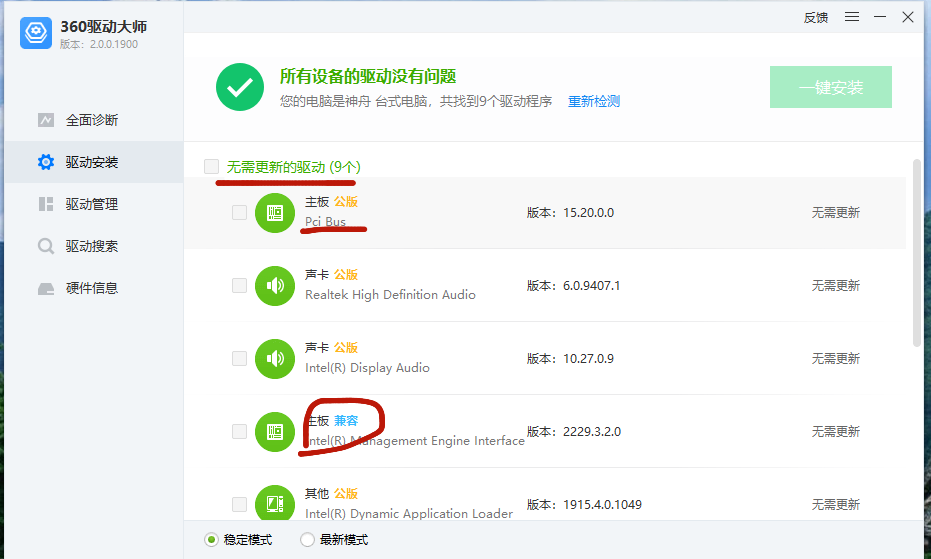Click the 驱动管理 sidebar icon
The height and width of the screenshot is (559, 931).
click(x=46, y=204)
